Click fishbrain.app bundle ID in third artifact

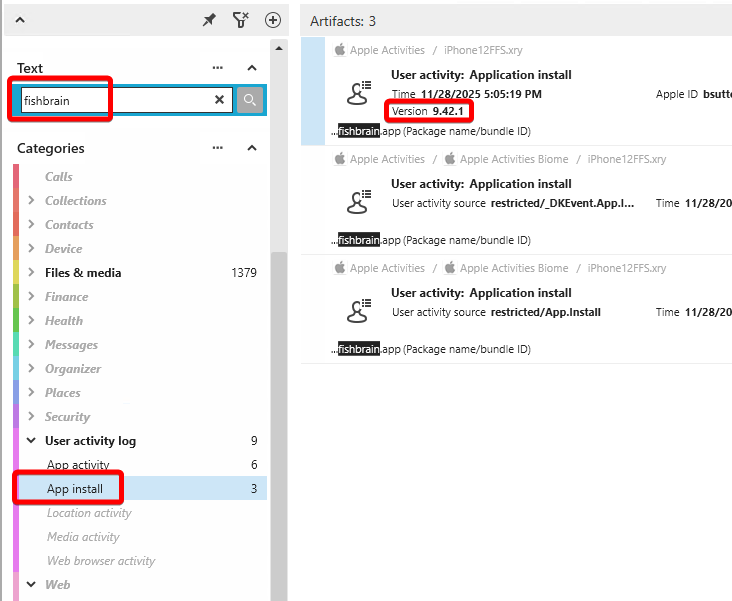tap(431, 349)
